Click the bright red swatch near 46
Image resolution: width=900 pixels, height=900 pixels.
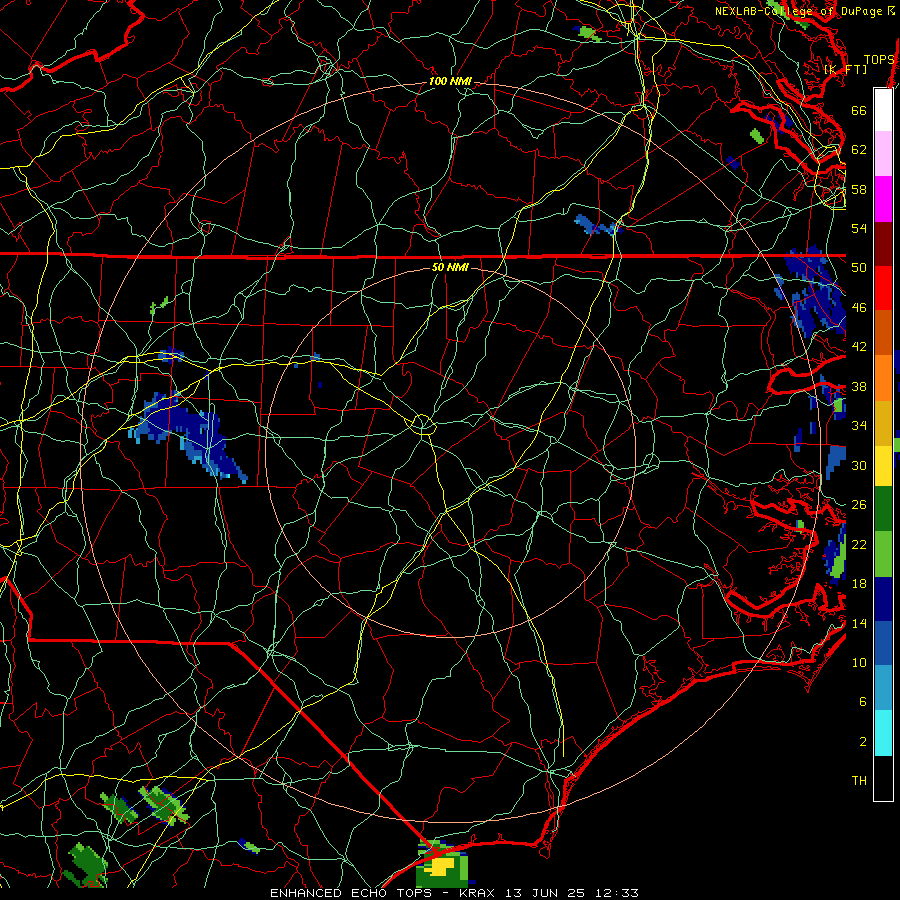(x=883, y=288)
